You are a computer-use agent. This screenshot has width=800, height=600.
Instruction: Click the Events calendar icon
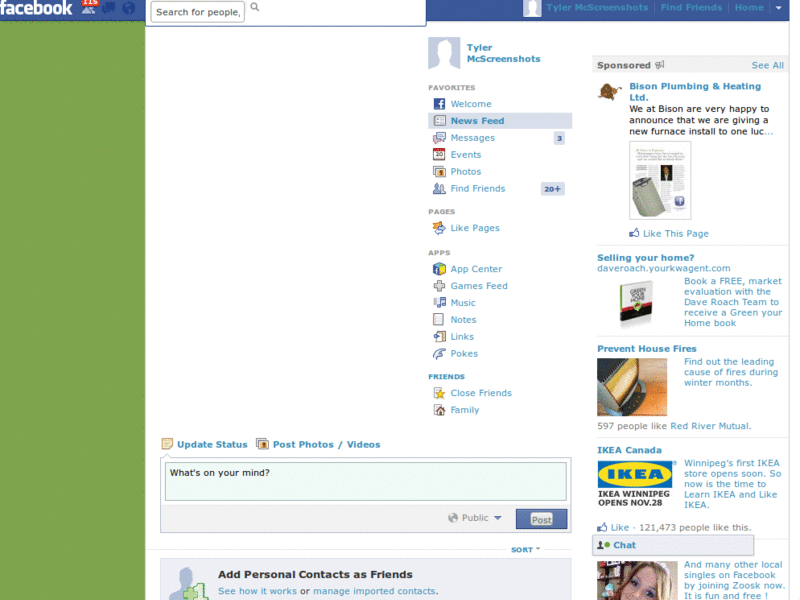[x=439, y=154]
